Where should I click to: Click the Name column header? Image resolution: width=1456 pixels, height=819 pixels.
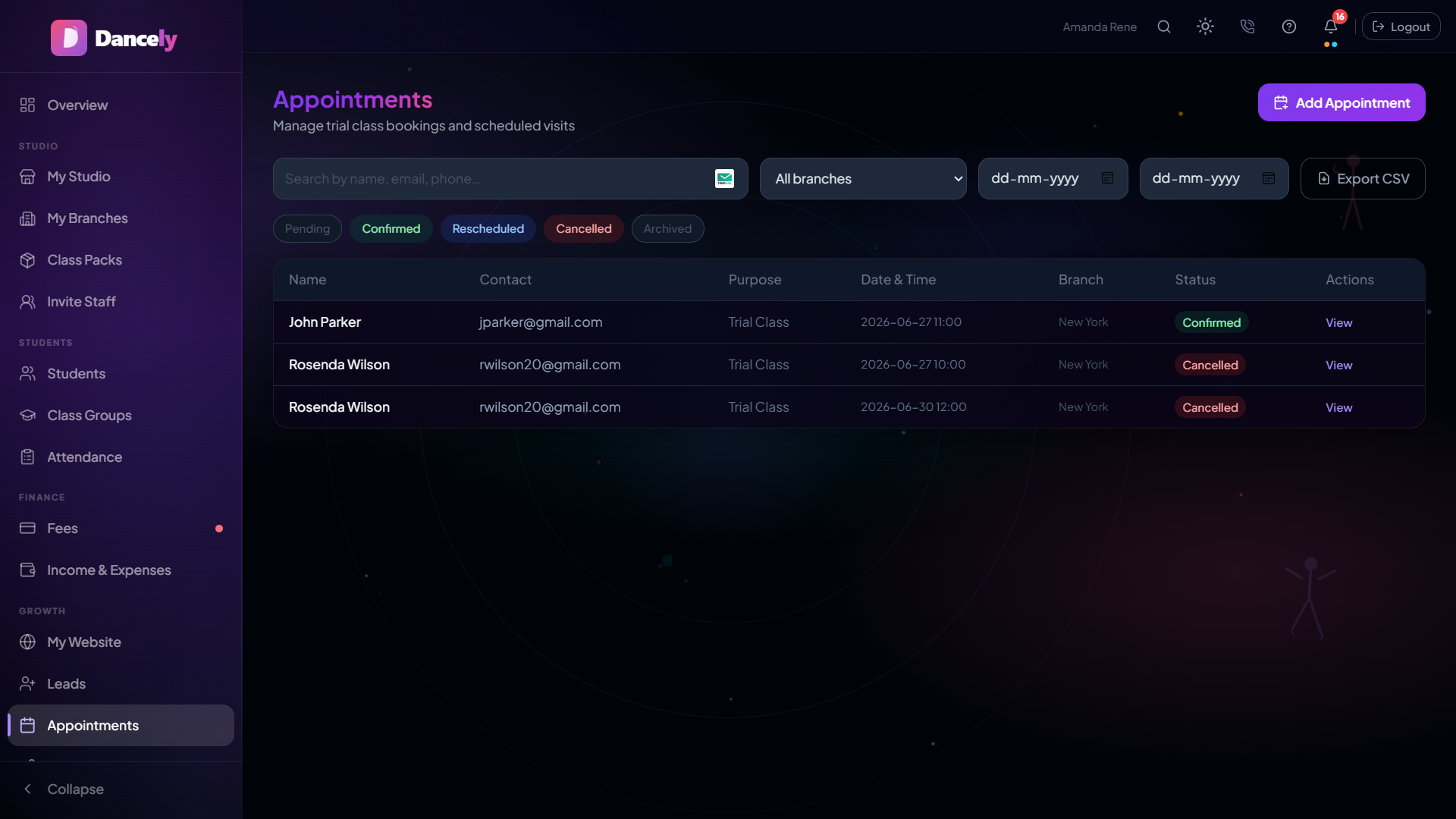(x=307, y=279)
